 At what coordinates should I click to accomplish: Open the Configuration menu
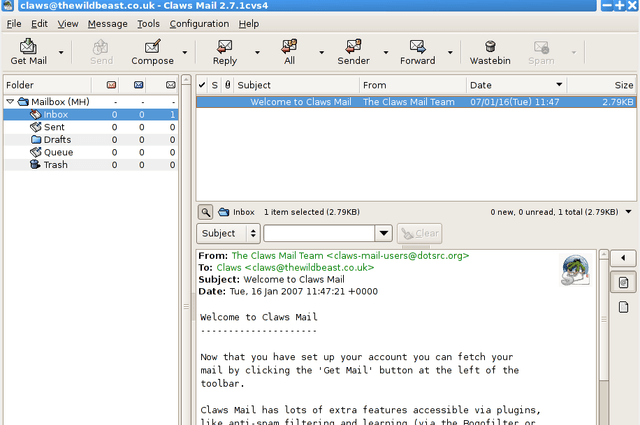coord(199,24)
